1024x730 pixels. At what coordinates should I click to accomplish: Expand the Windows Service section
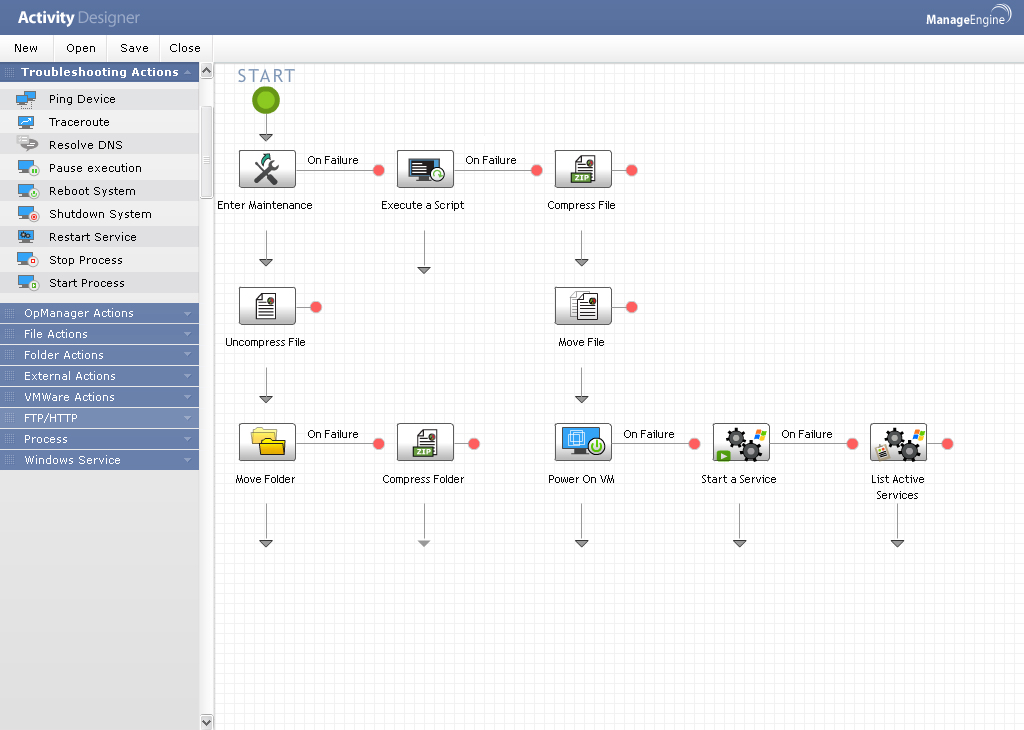[99, 460]
